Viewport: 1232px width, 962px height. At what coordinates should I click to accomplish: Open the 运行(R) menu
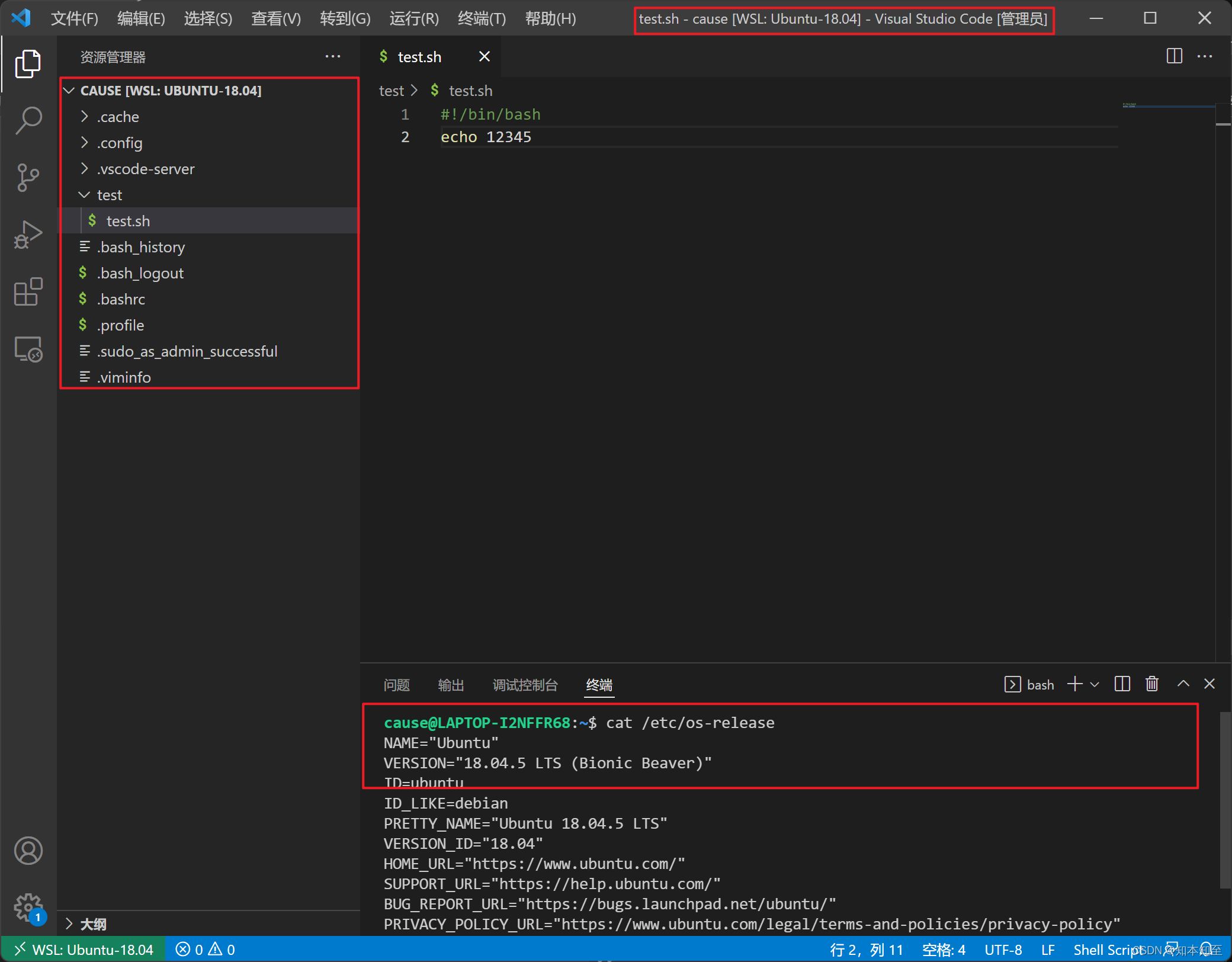[x=413, y=18]
